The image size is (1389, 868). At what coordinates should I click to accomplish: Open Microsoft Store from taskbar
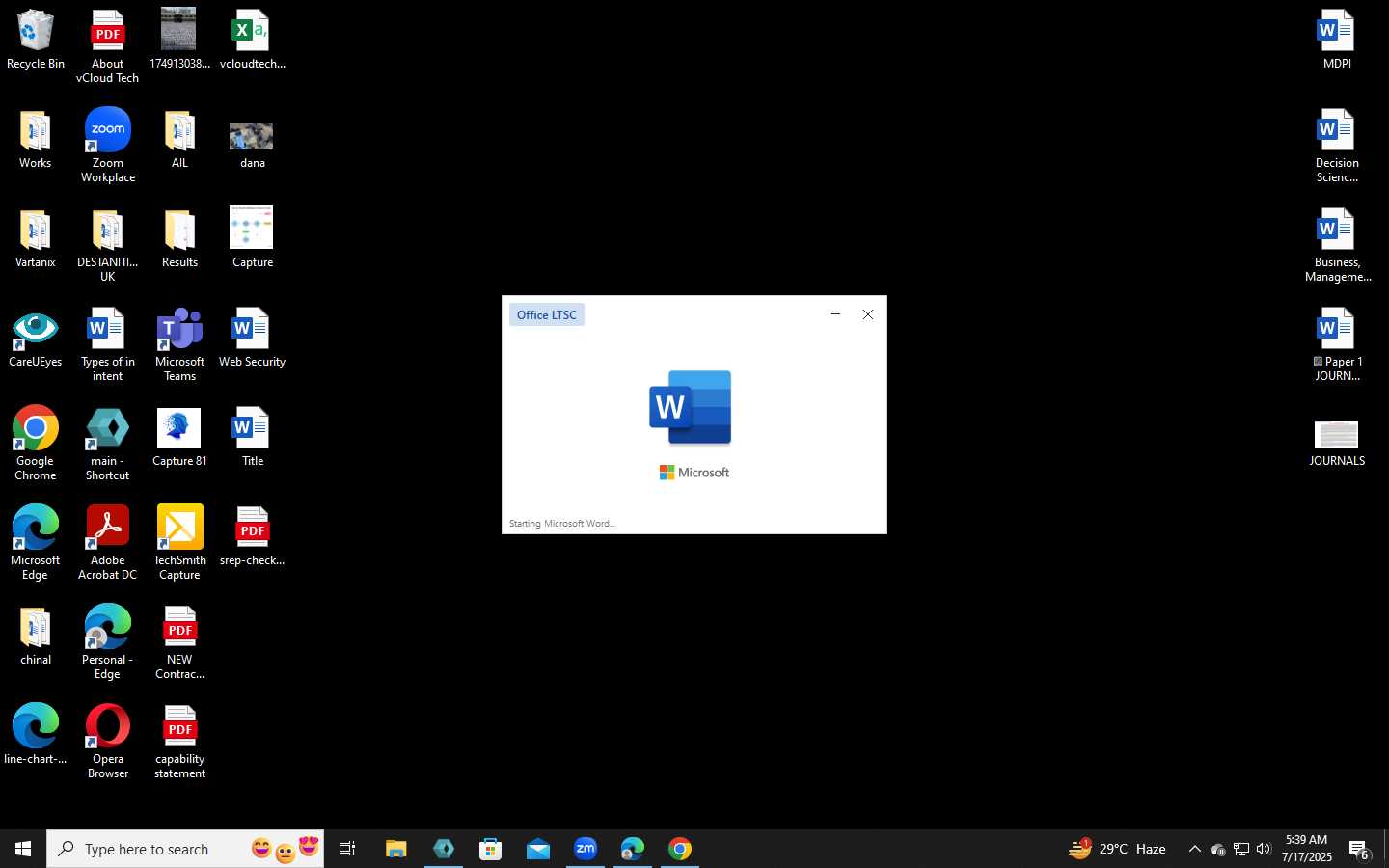490,849
